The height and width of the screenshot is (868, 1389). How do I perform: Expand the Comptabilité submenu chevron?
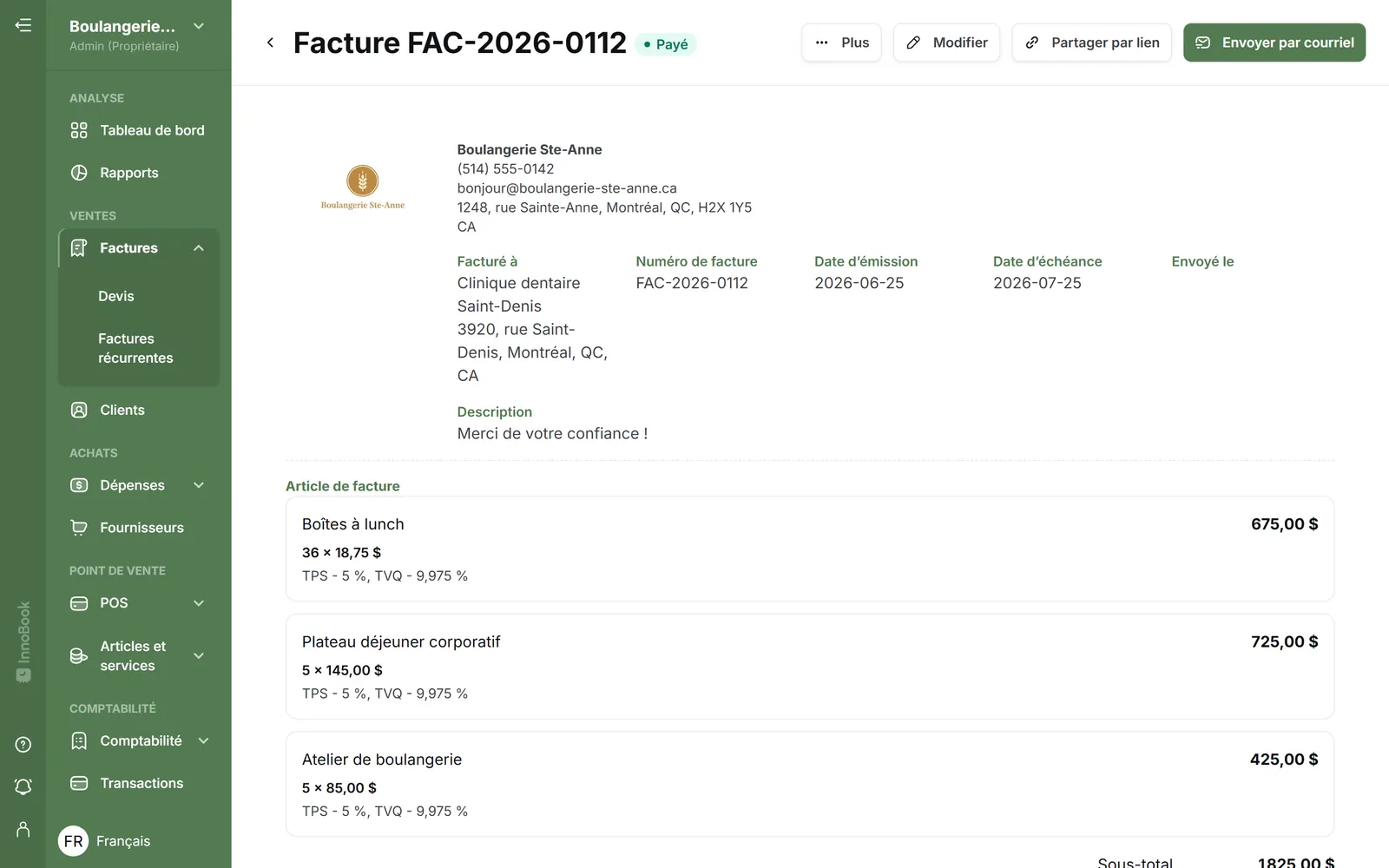[x=204, y=740]
